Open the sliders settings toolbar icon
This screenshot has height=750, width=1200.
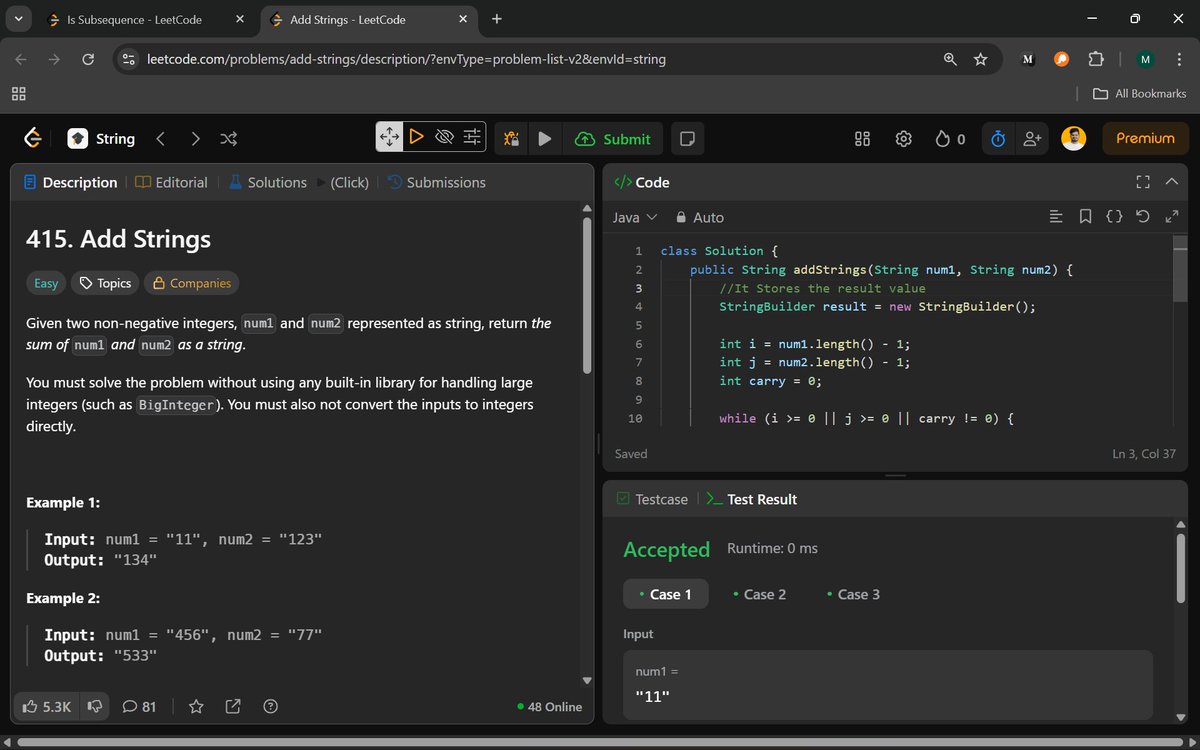click(473, 137)
